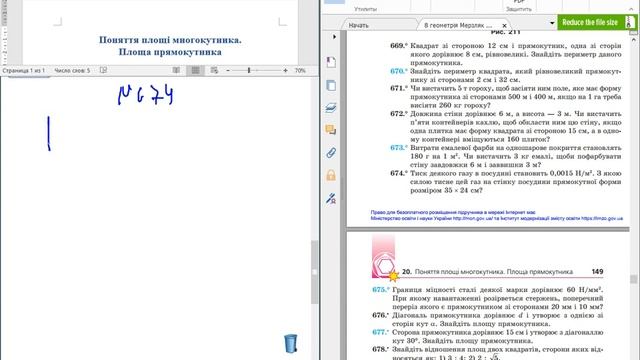Viewport: 640px width, 360px height.
Task: Click exercise number 671 in PDF
Action: click(398, 88)
